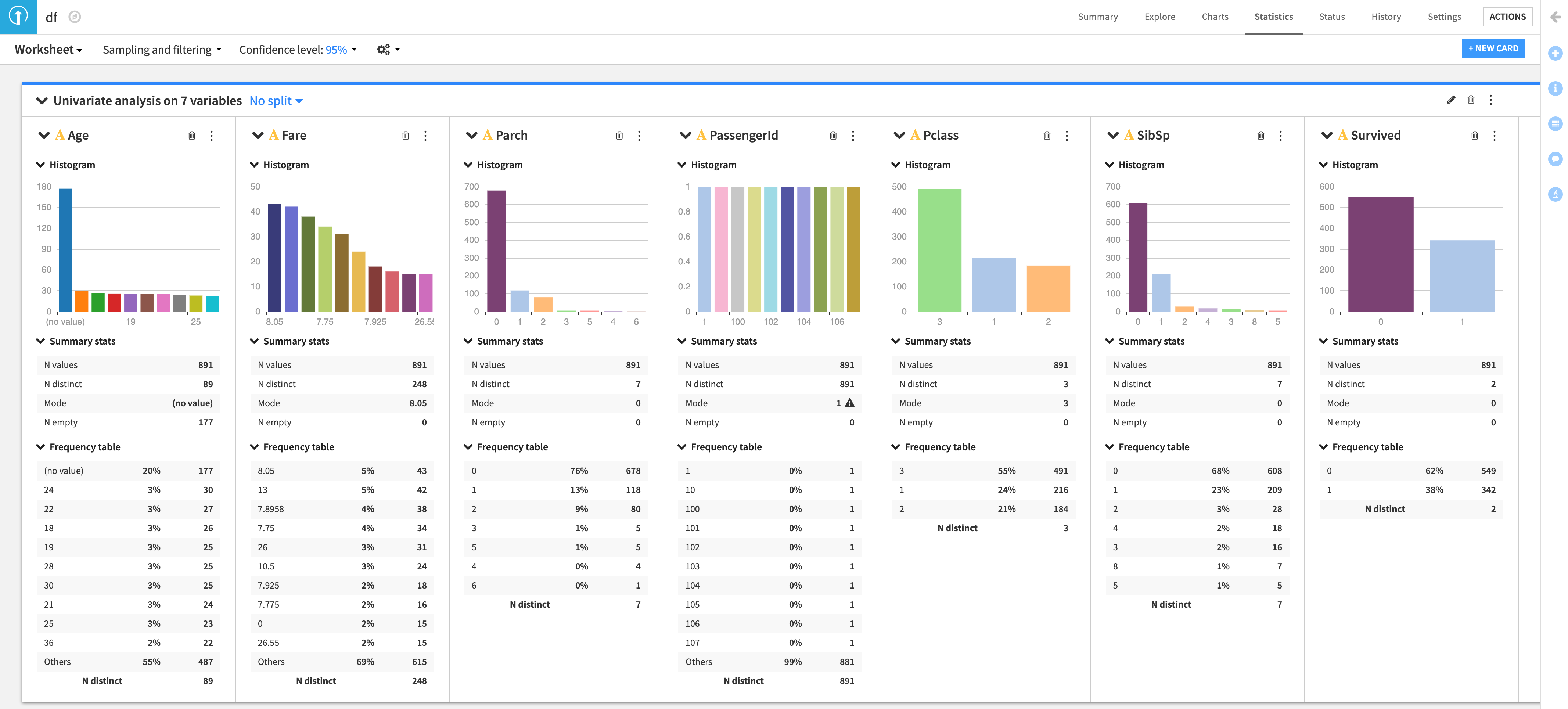Screen dimensions: 1568x709
Task: Collapse the Age Histogram section
Action: coord(41,165)
